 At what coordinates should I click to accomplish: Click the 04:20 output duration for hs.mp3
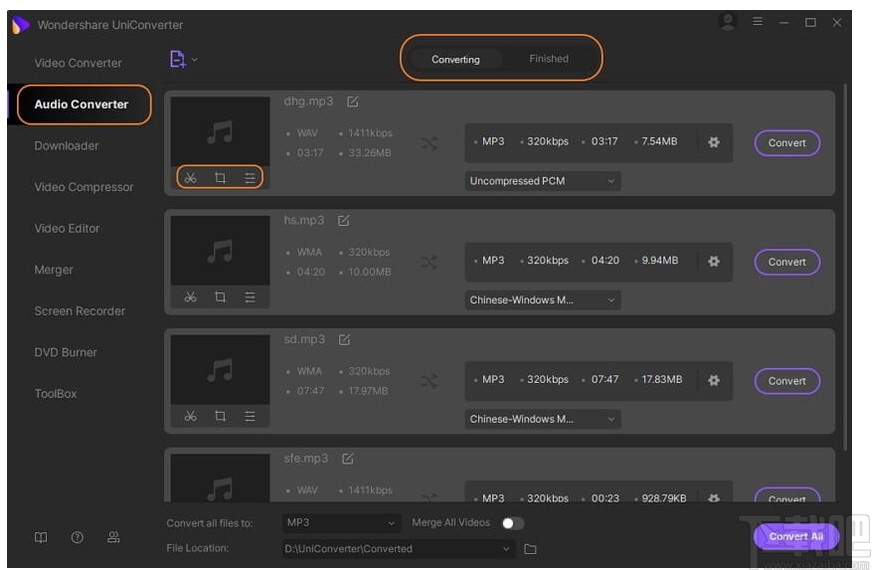pos(605,261)
